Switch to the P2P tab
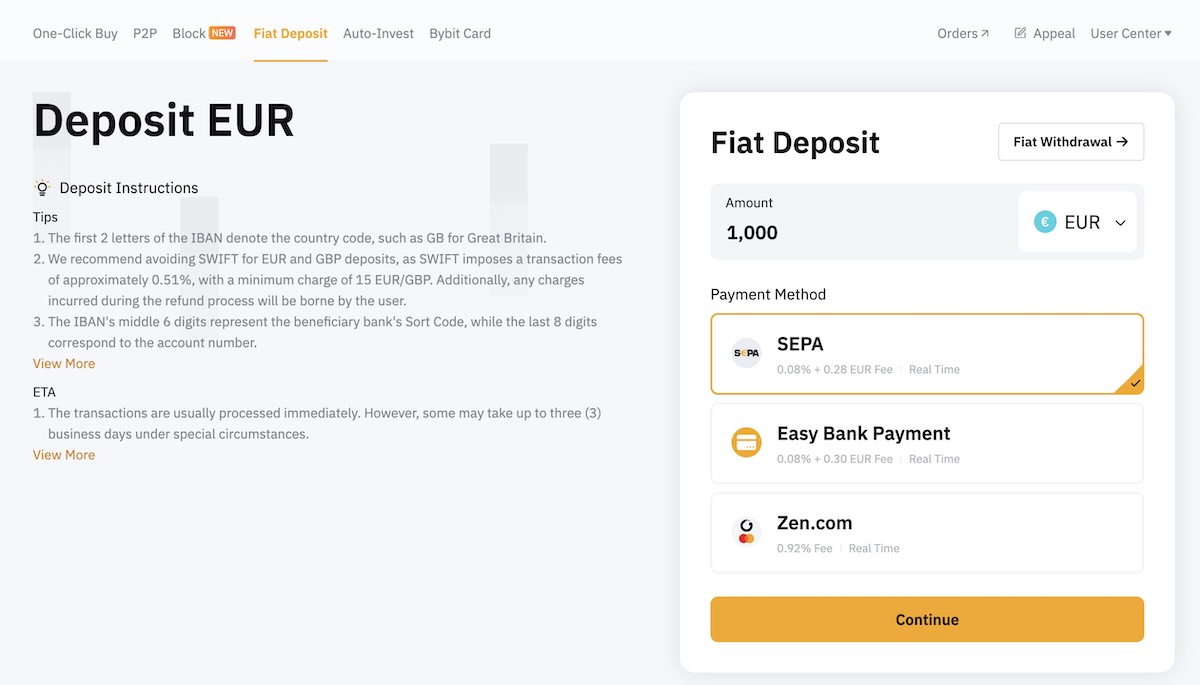Viewport: 1200px width, 685px height. tap(144, 32)
